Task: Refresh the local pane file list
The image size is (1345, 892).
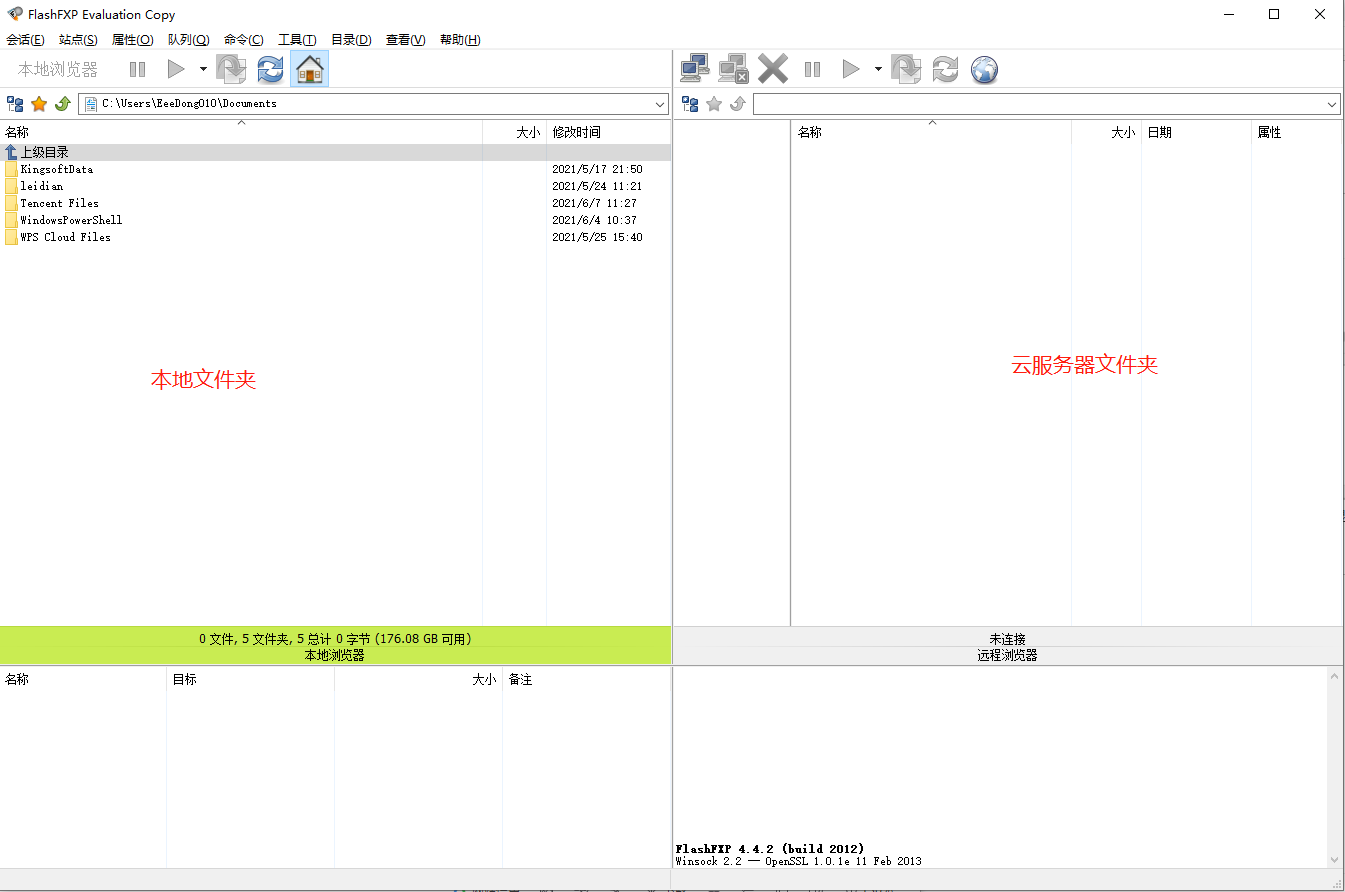Action: click(x=270, y=69)
